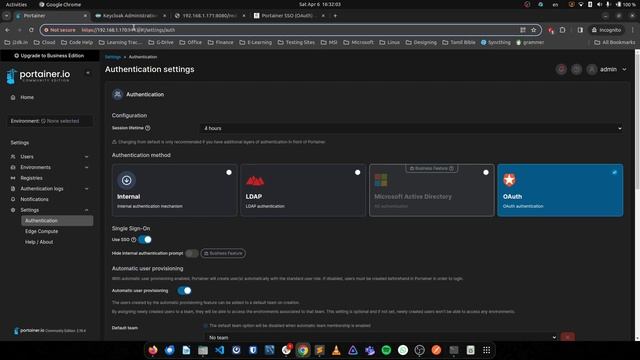The image size is (640, 360).
Task: Click the Authentication logs sidebar icon
Action: tap(13, 189)
